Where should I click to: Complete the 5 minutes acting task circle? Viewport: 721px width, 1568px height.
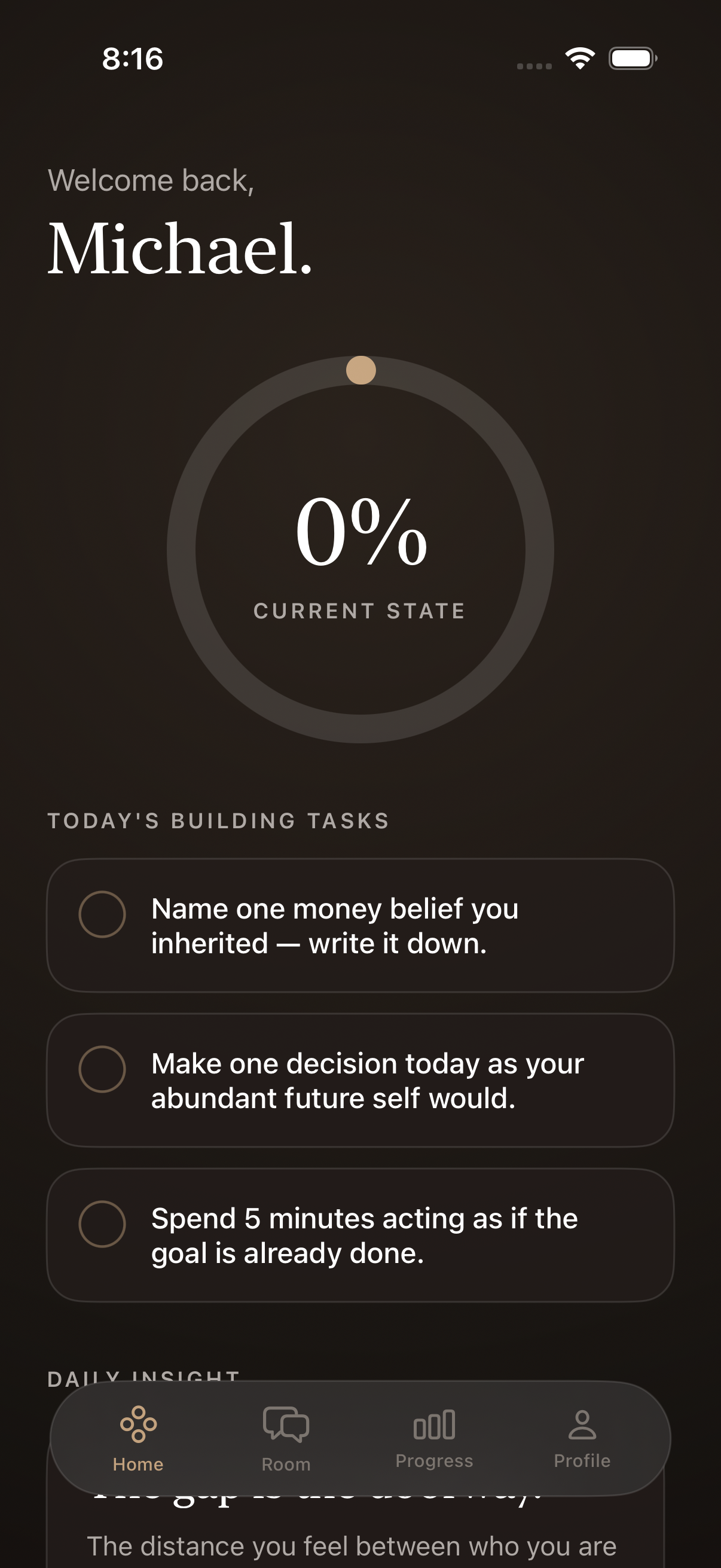102,1224
